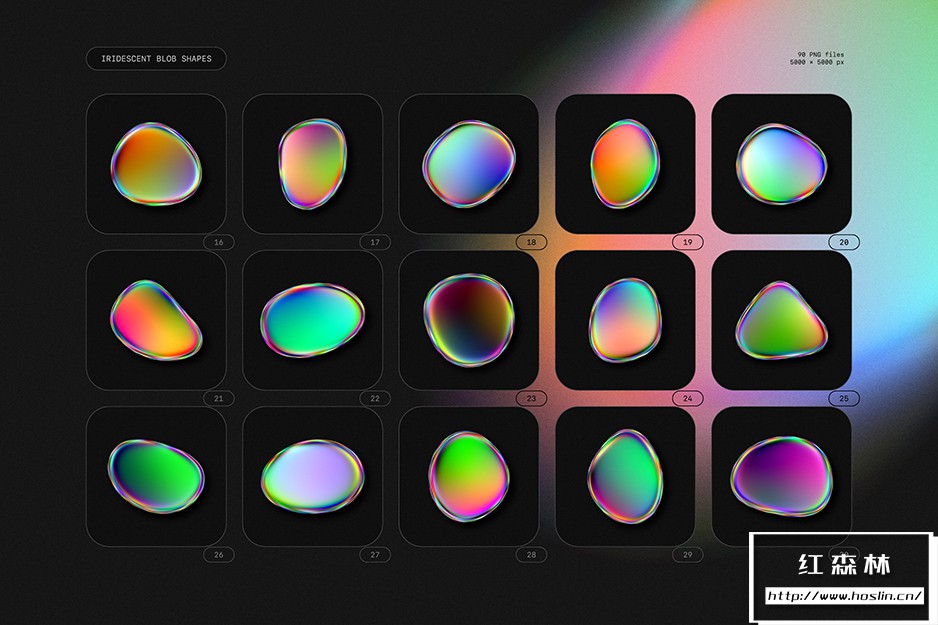
Task: Select the orange-green egg blob in card 19
Action: click(625, 163)
